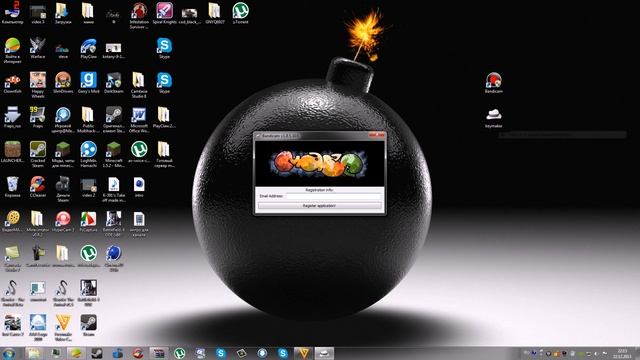Switch to the Freemake taskbar button
The width and height of the screenshot is (640, 360).
pos(303,353)
